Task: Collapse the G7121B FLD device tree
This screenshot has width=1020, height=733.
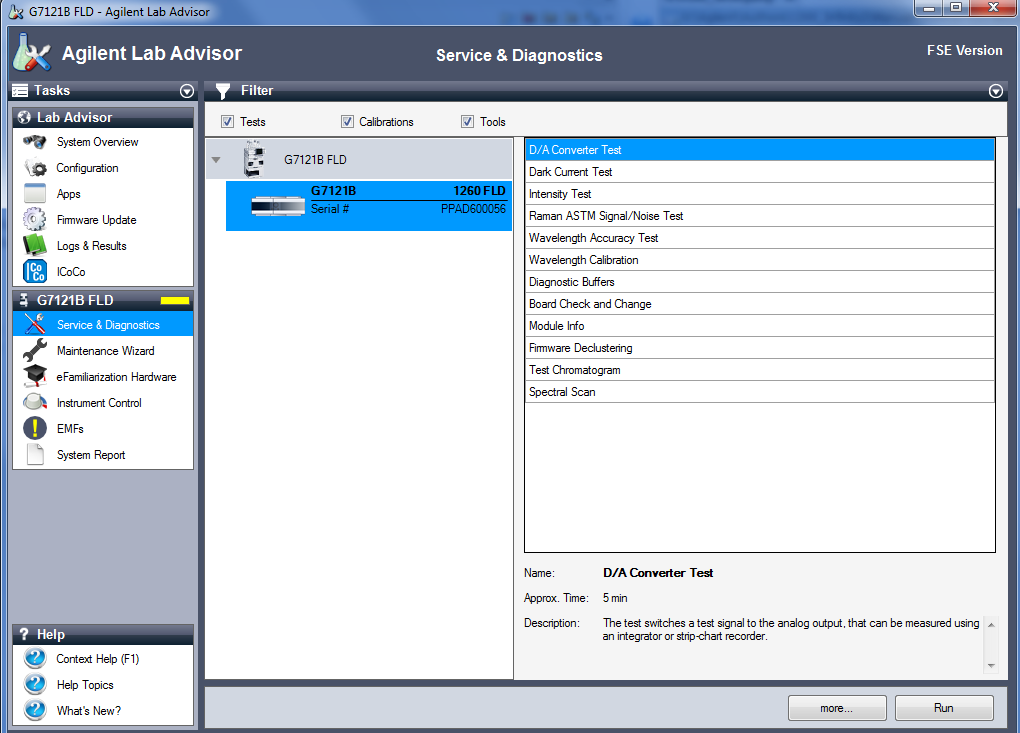Action: (x=216, y=158)
